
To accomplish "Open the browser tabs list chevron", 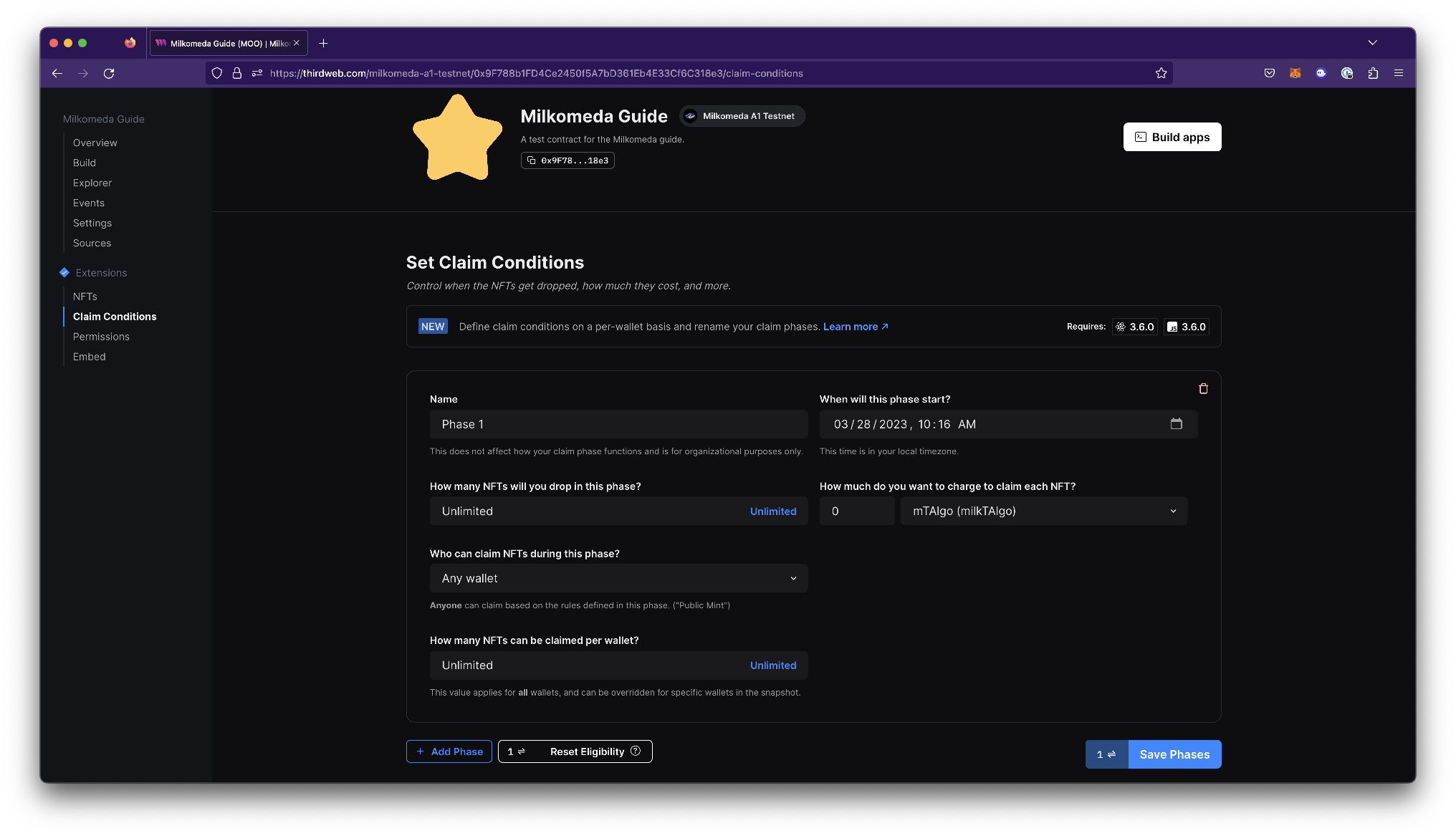I will pyautogui.click(x=1372, y=43).
